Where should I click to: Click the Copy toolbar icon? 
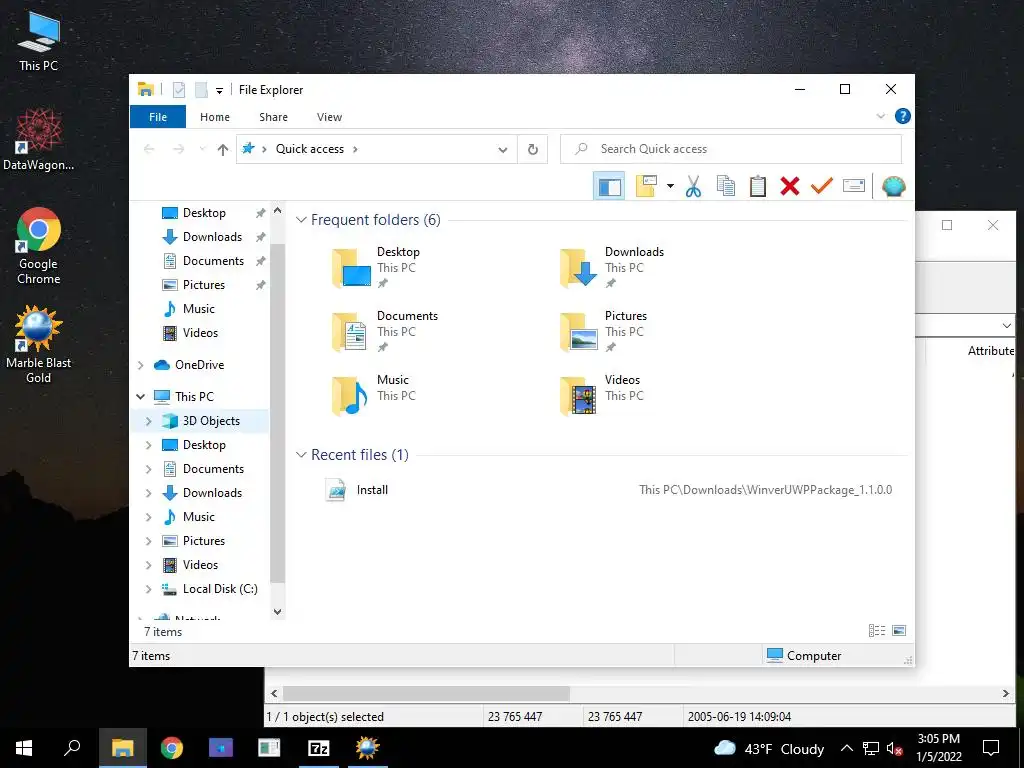tap(726, 187)
